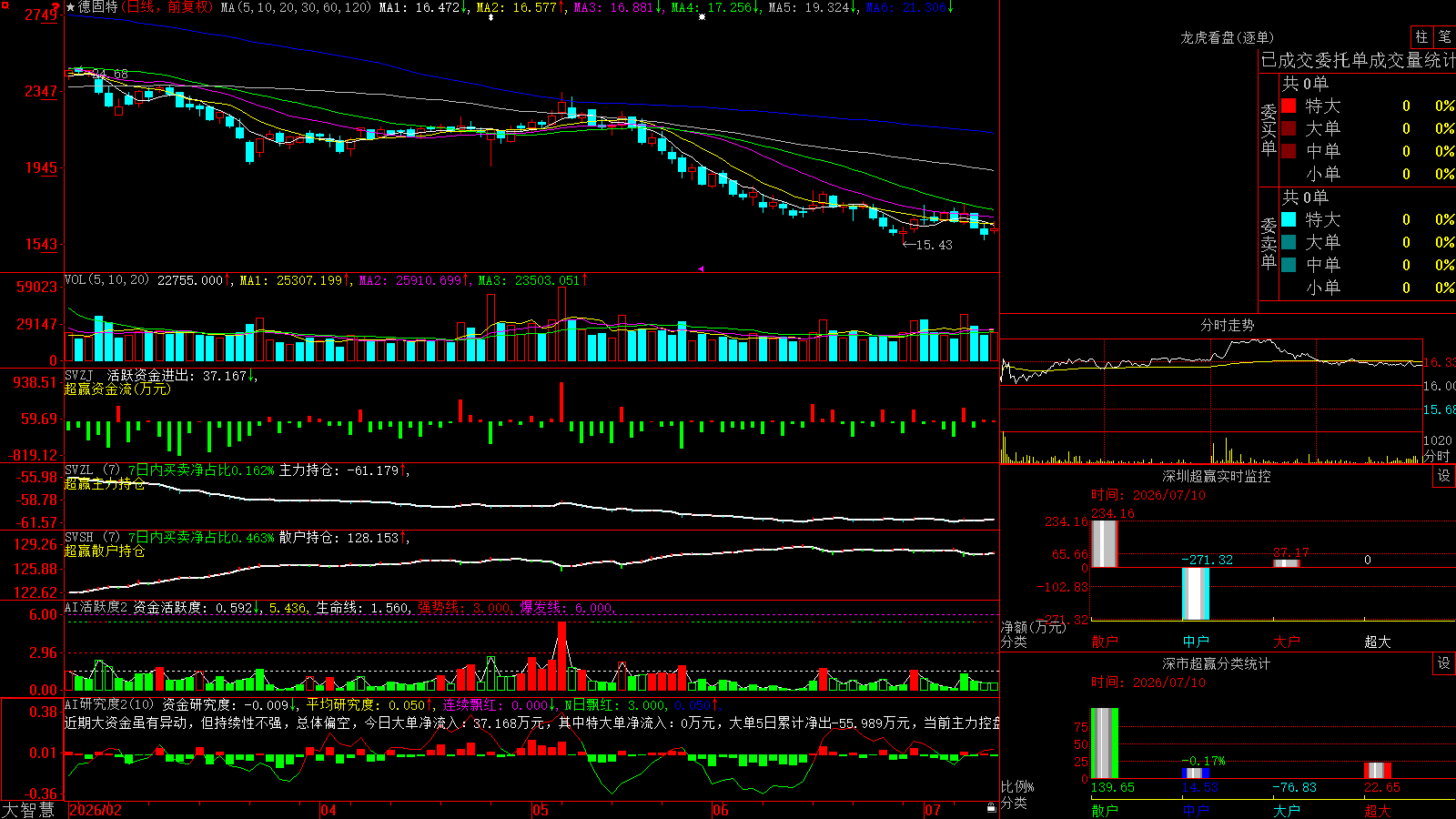
Task: Click the 深圳超赢实时监控 title
Action: click(x=1216, y=476)
